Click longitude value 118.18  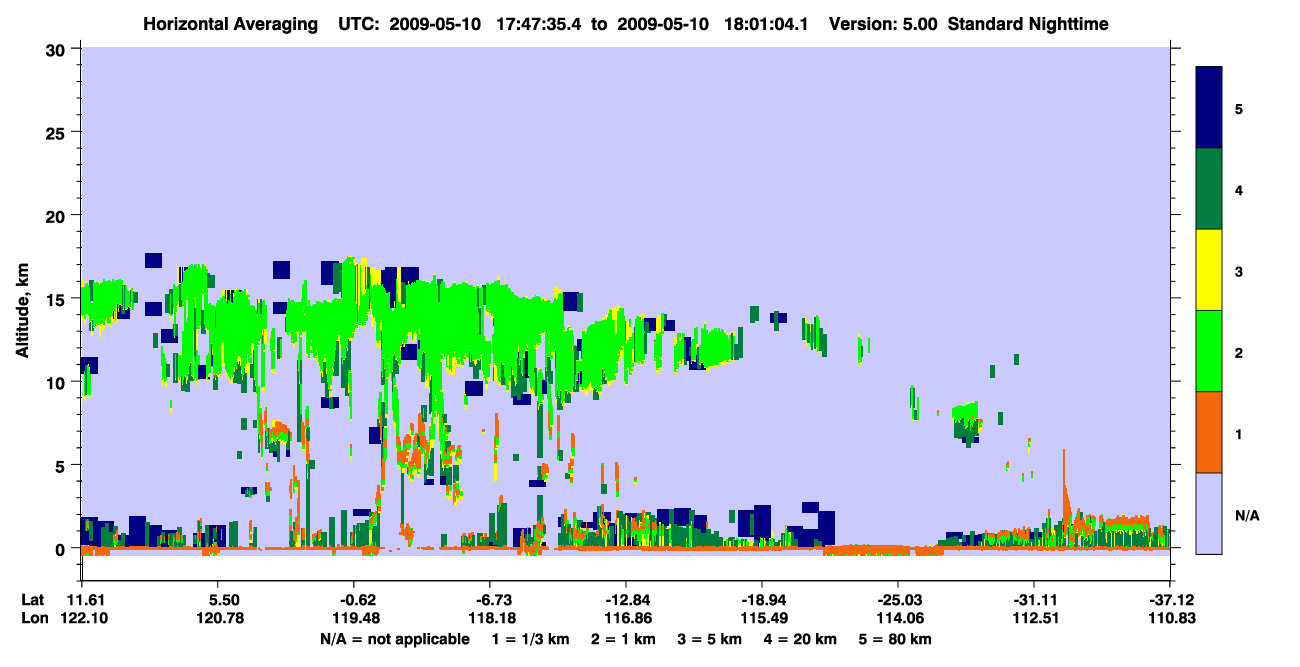(490, 618)
